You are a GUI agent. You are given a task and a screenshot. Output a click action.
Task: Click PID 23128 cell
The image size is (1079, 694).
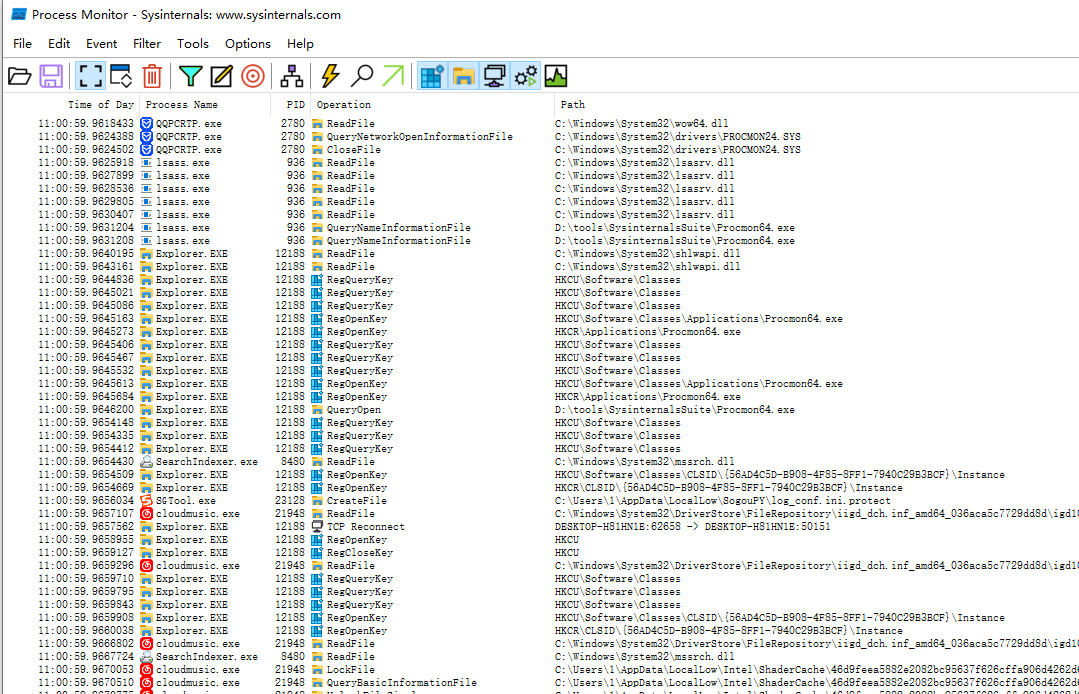coord(290,501)
